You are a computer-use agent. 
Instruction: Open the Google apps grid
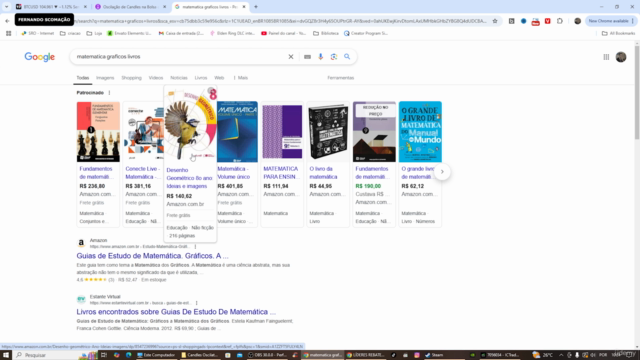[606, 57]
